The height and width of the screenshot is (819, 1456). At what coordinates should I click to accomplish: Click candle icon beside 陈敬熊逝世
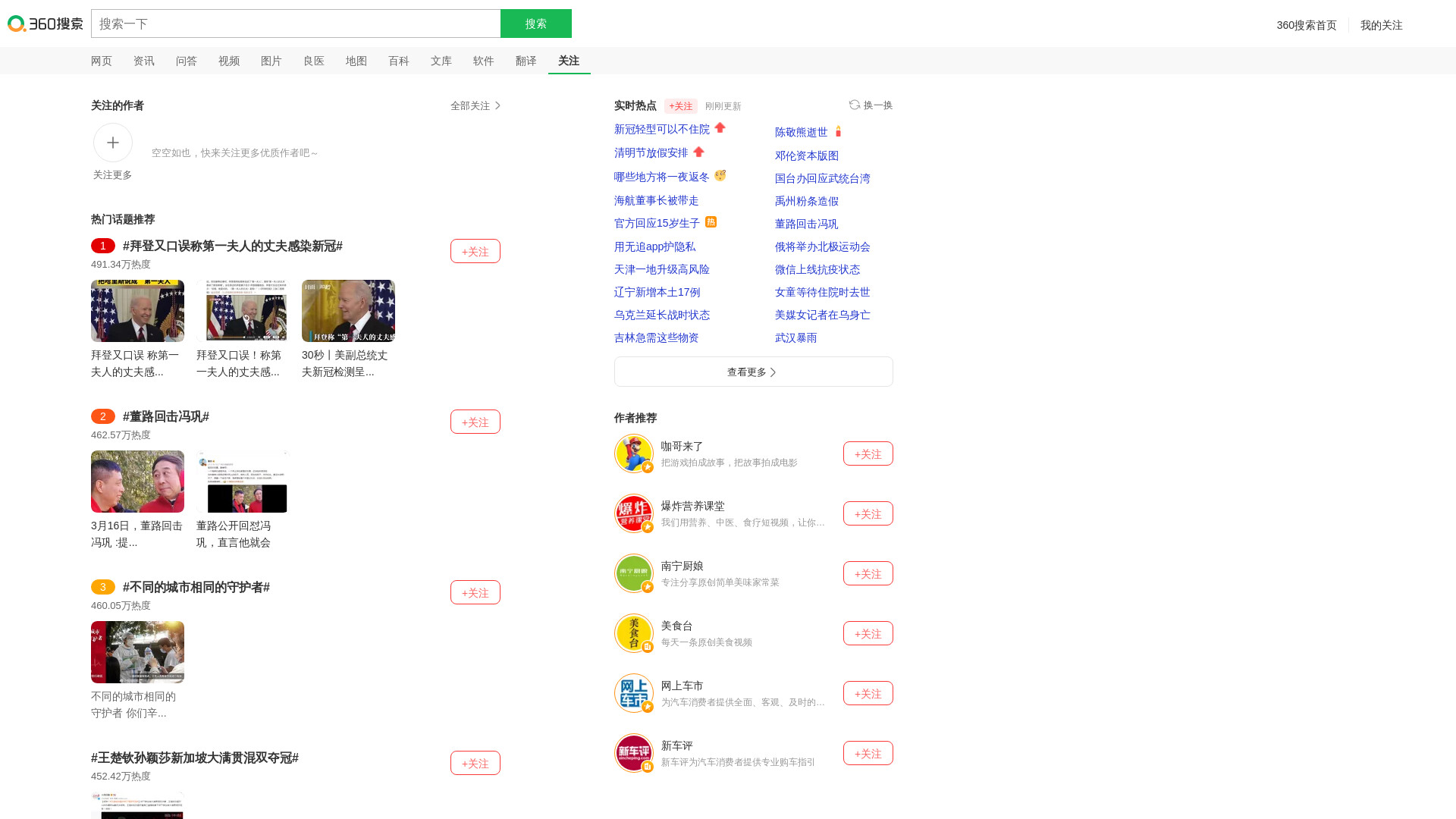(x=838, y=131)
